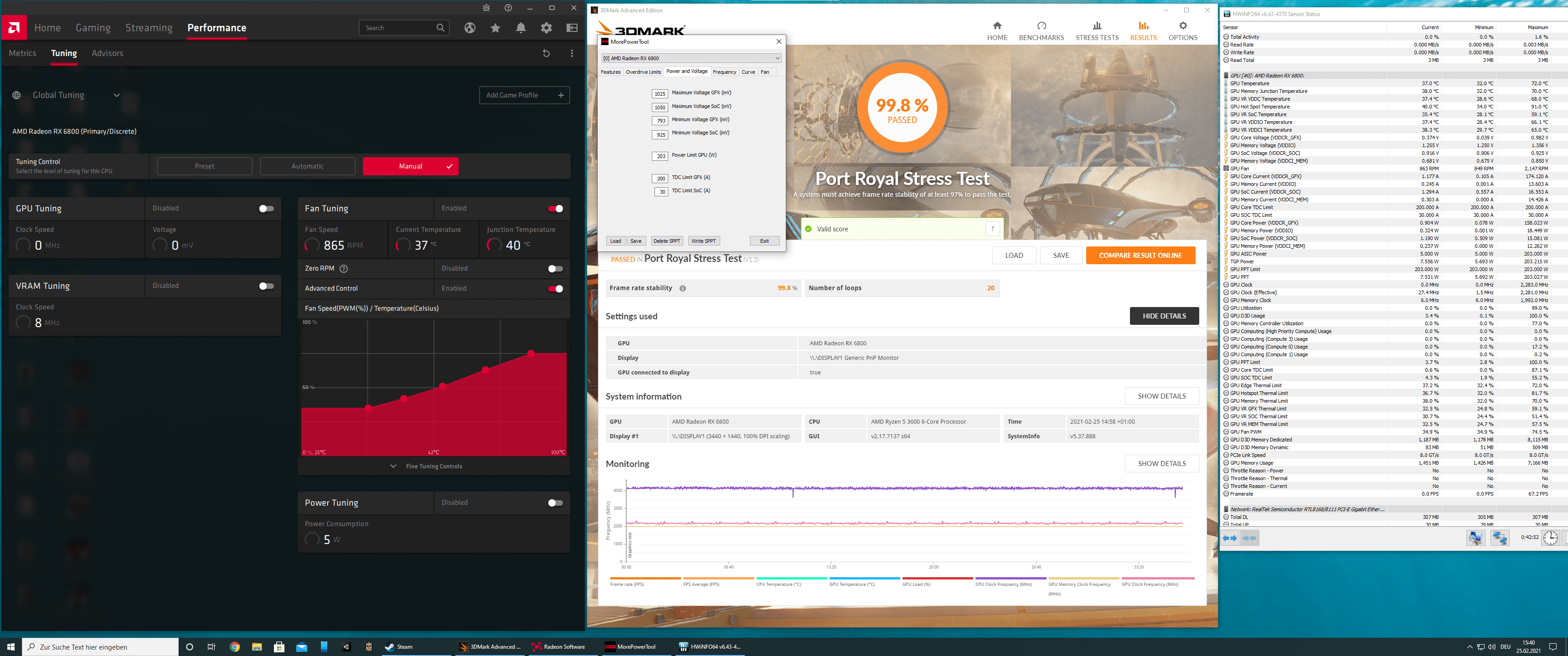Click the Zero RPM help icon

(x=343, y=268)
